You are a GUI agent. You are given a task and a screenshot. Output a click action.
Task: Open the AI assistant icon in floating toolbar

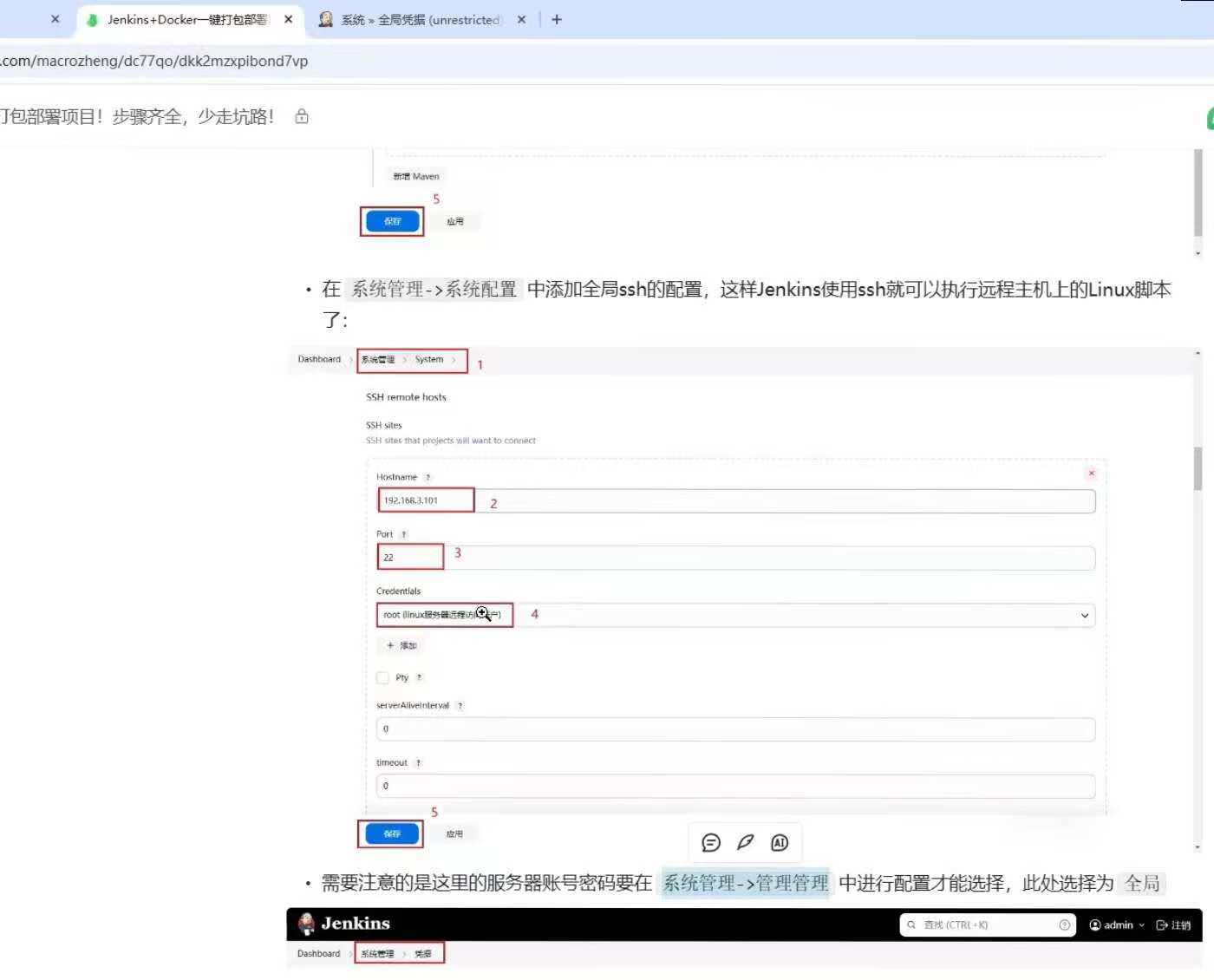click(780, 843)
